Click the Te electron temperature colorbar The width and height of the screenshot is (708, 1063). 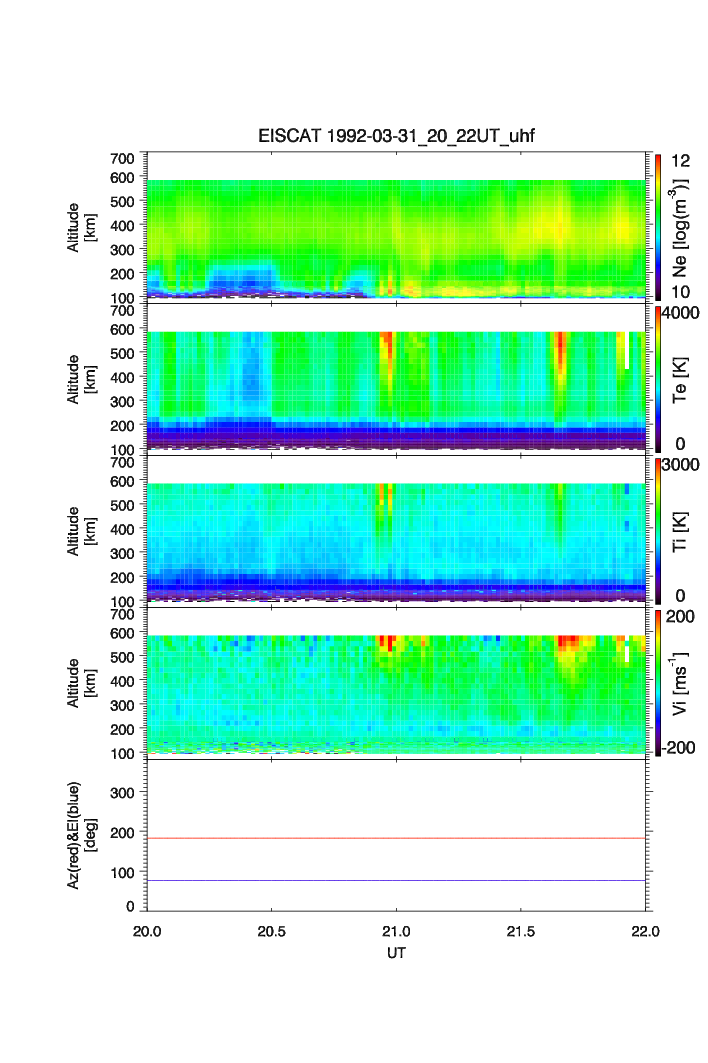(658, 379)
